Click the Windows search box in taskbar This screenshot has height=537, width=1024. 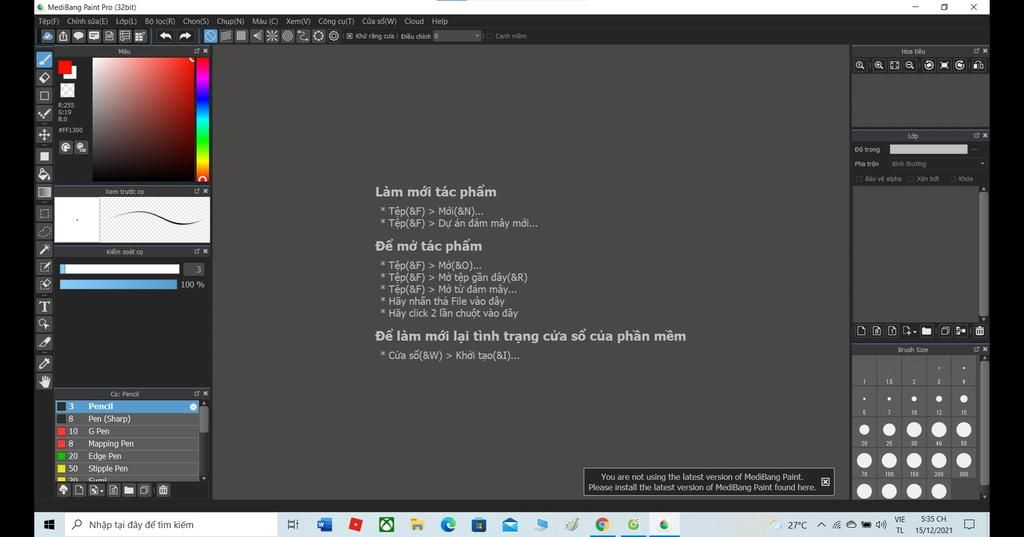tap(172, 525)
